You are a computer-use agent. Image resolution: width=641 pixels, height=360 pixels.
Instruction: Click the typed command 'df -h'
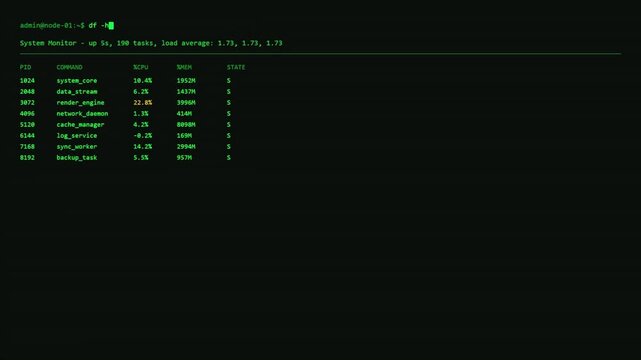[99, 25]
